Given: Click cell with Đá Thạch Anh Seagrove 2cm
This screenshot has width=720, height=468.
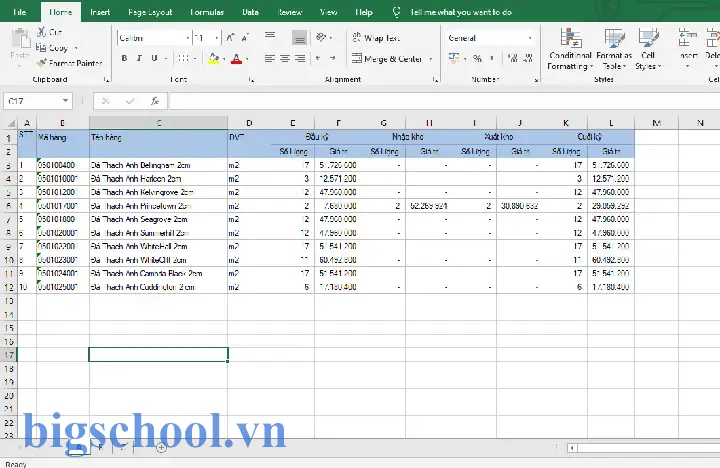Looking at the screenshot, I should 158,219.
